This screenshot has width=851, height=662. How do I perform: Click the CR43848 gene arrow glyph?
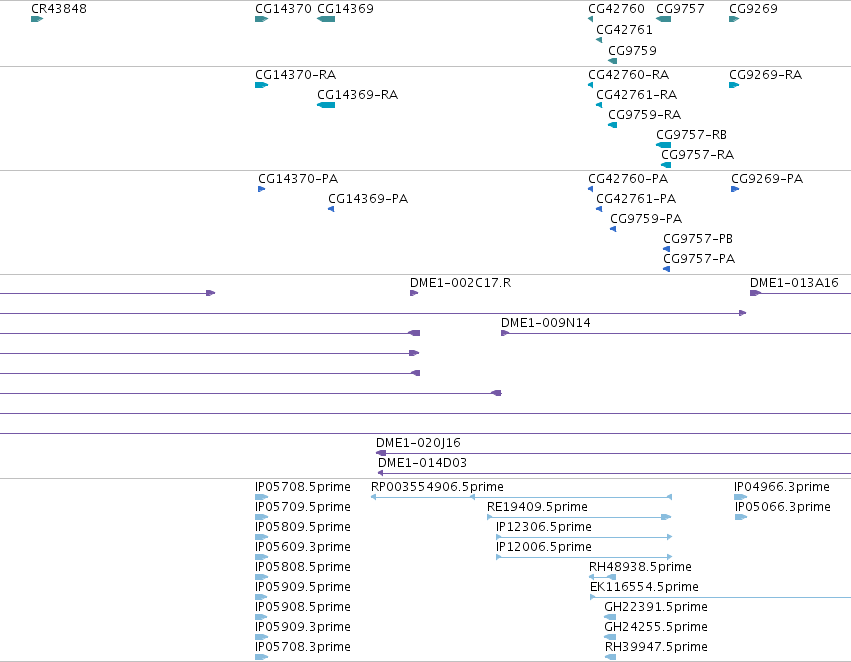pos(37,19)
